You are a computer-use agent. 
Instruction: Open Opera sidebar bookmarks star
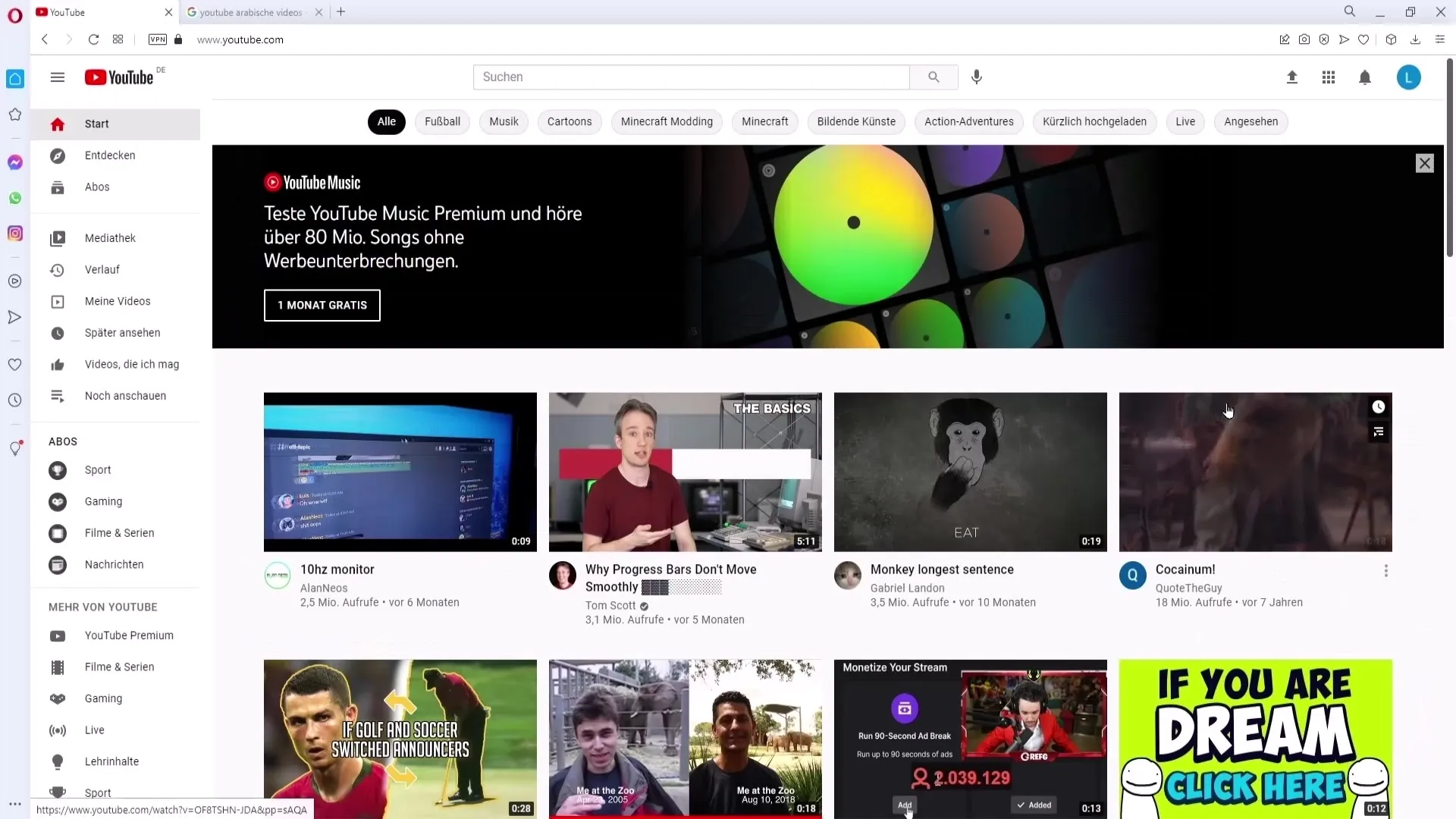click(x=15, y=115)
